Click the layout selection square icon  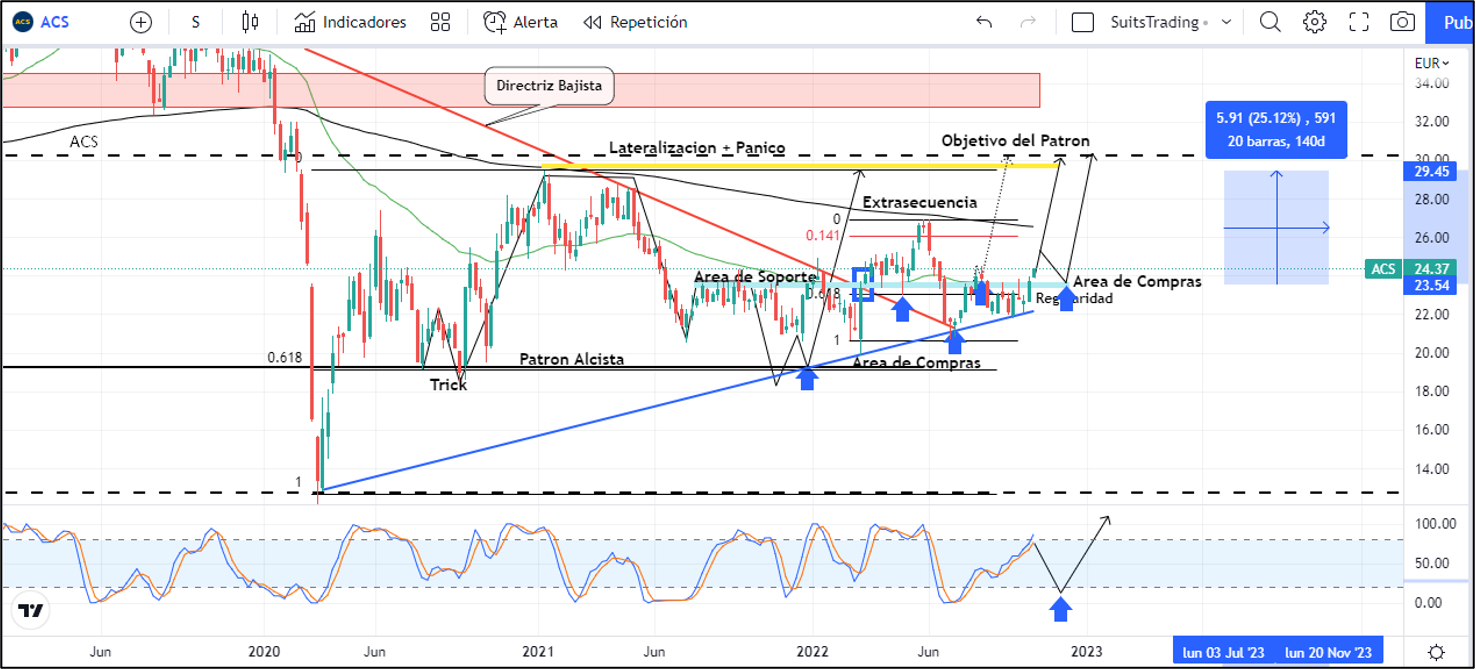(x=1082, y=22)
